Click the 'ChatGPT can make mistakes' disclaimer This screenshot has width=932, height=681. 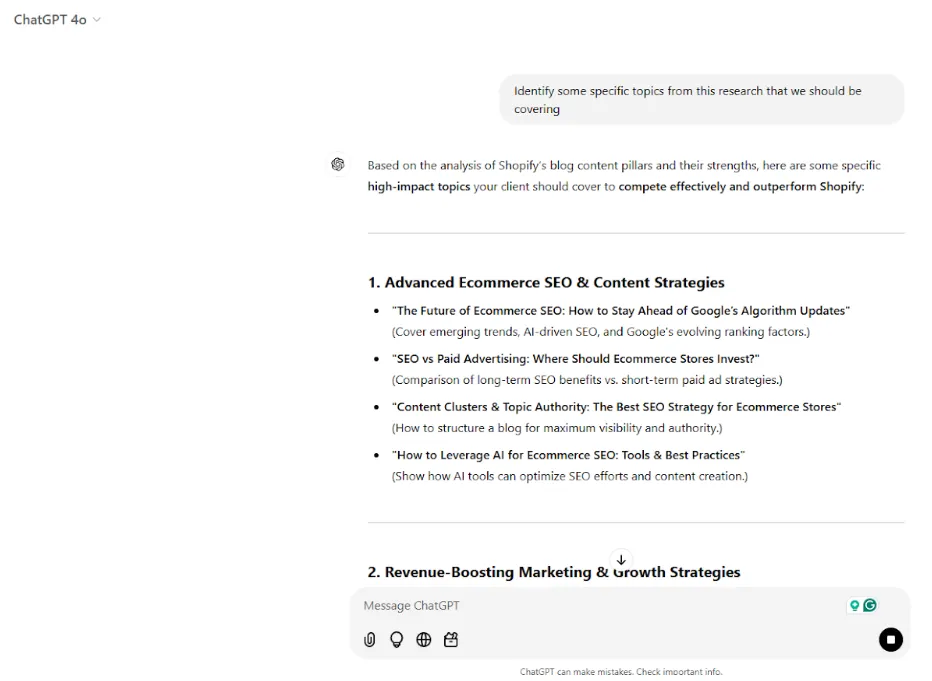(621, 671)
